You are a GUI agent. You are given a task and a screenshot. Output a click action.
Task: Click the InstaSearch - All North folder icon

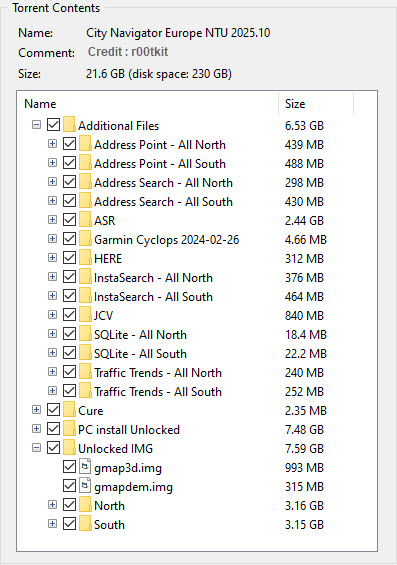[x=85, y=277]
